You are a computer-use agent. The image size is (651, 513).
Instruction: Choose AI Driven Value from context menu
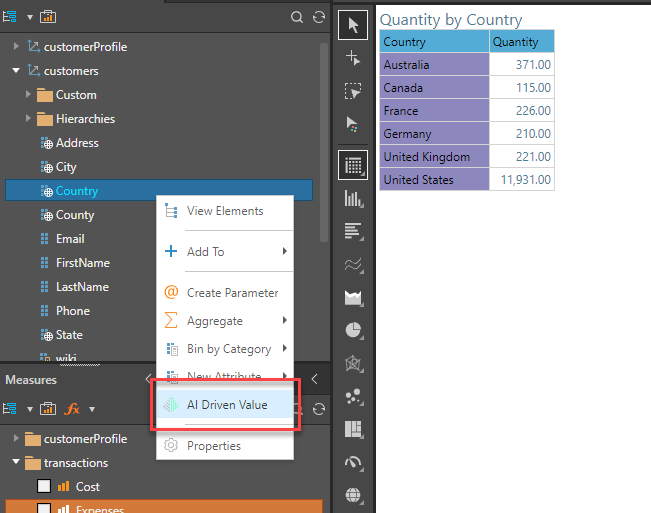[x=226, y=405]
